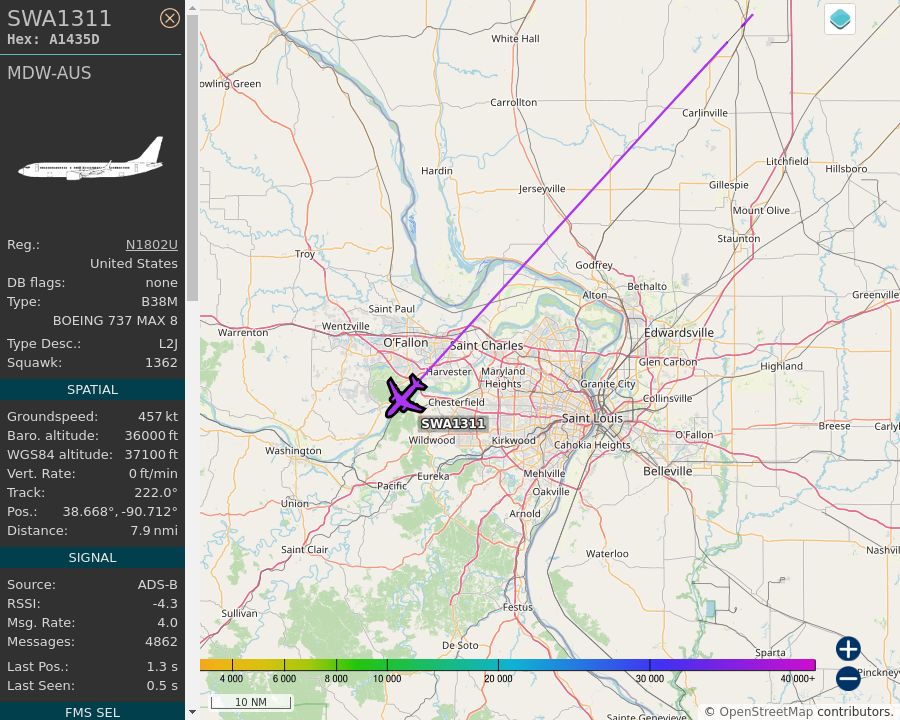Click the SIGNAL section header

(x=92, y=558)
